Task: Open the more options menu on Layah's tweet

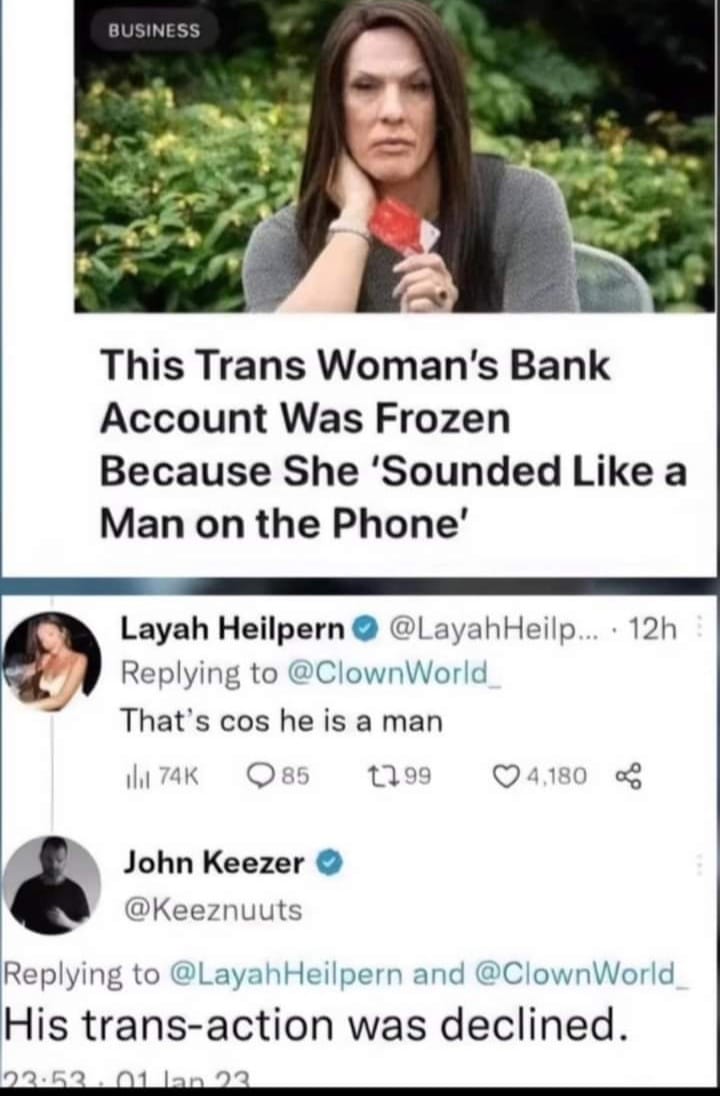Action: (x=700, y=630)
